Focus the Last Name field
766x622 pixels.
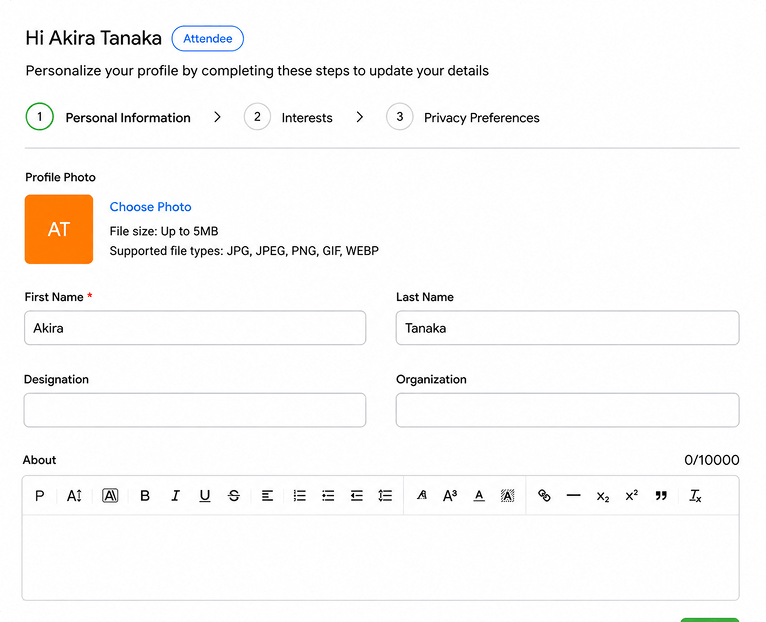click(x=568, y=328)
